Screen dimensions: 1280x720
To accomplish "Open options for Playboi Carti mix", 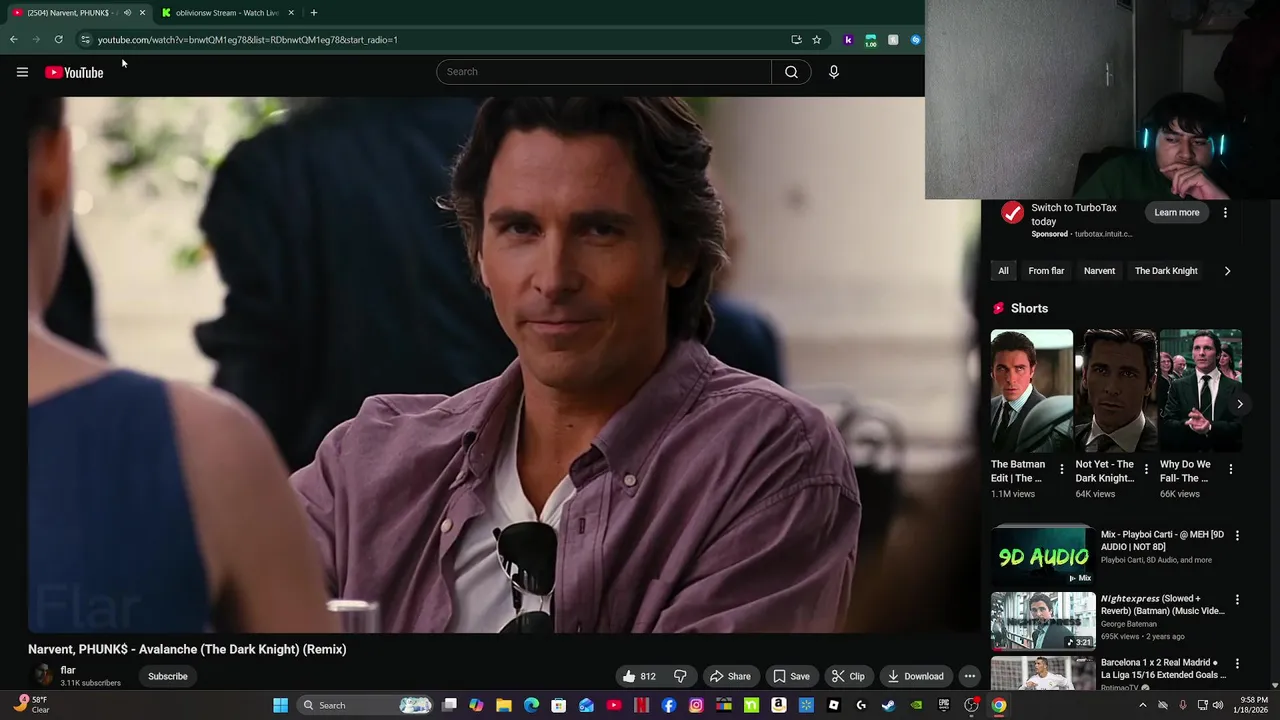I will pos(1237,536).
